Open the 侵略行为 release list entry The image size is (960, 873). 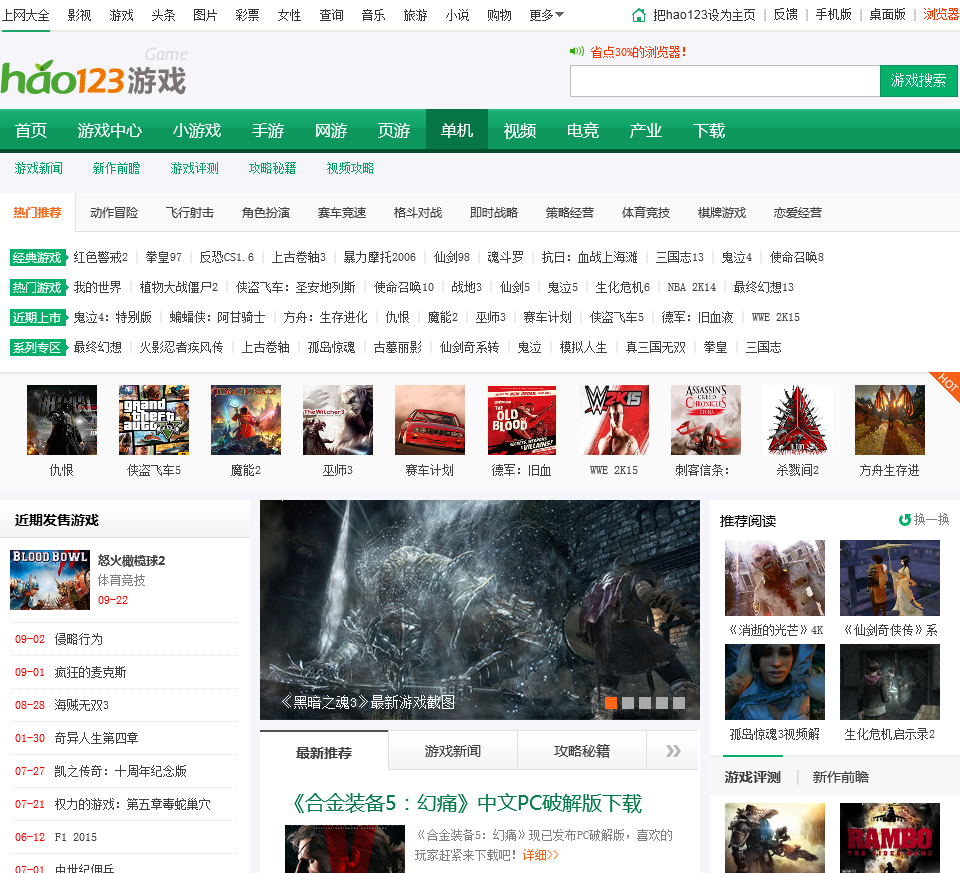coord(78,639)
